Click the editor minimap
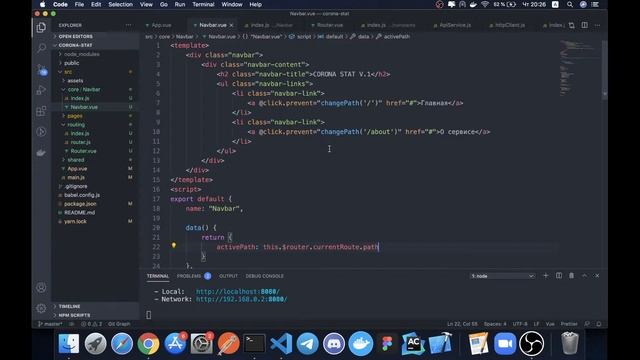 pyautogui.click(x=580, y=69)
